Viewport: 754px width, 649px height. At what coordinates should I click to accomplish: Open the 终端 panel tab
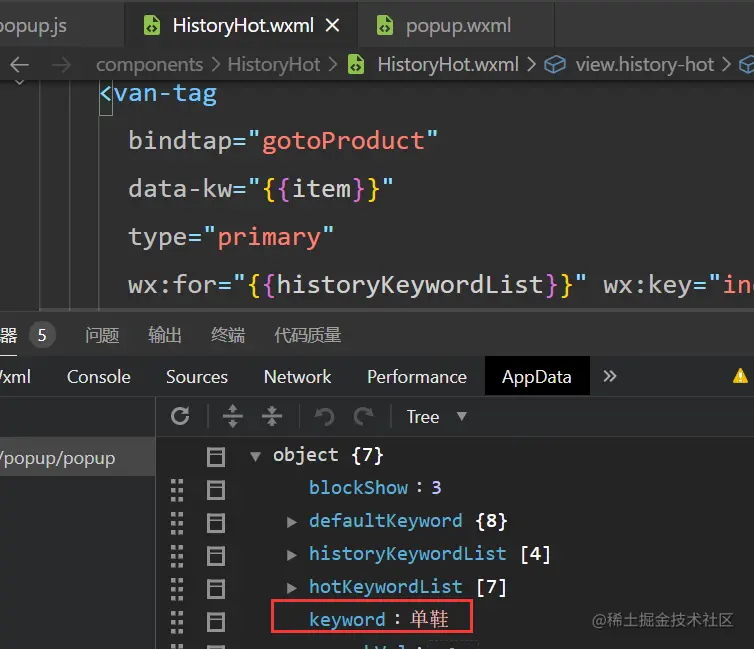tap(228, 335)
